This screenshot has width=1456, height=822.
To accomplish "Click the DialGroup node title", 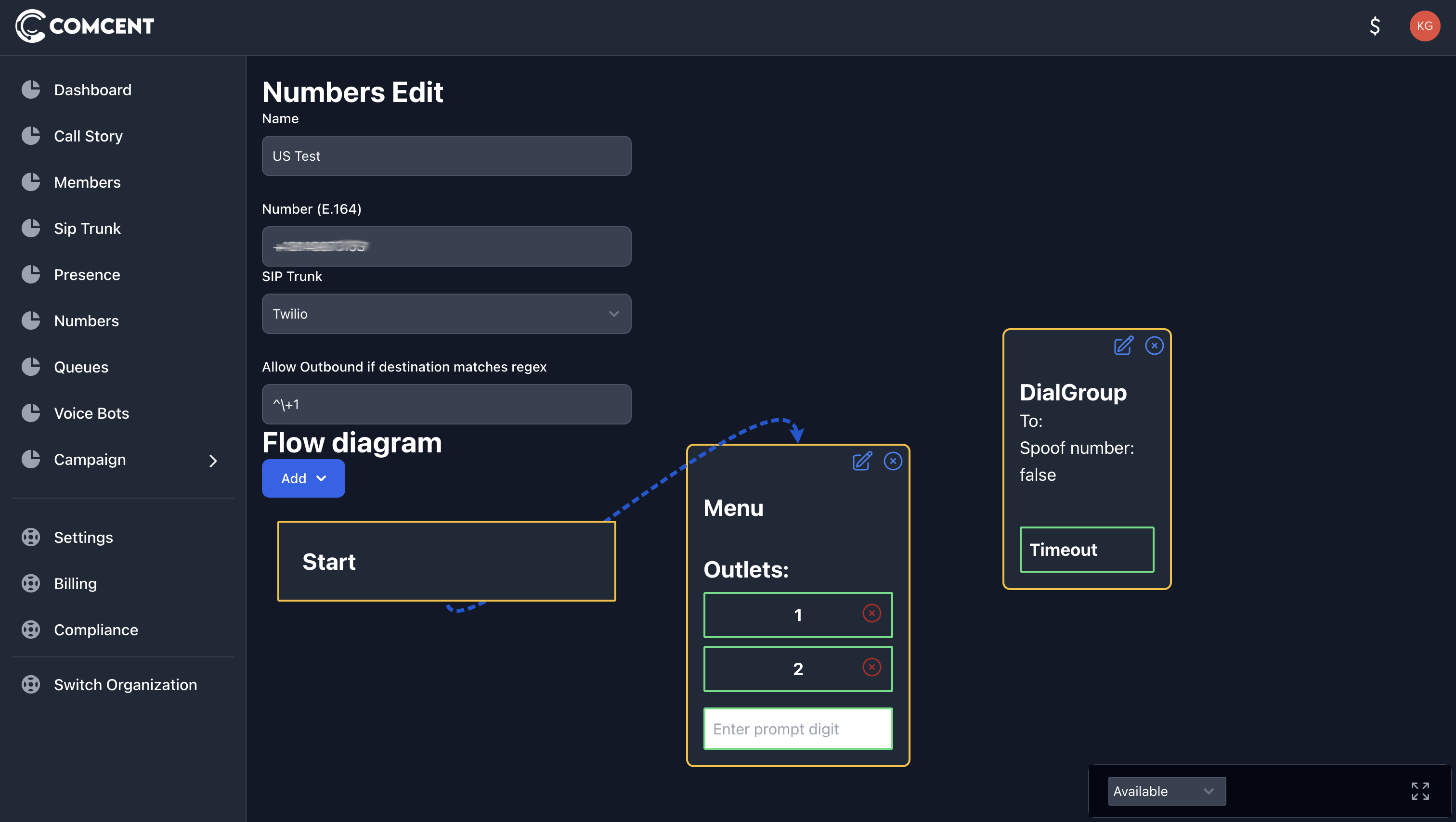I will point(1073,392).
